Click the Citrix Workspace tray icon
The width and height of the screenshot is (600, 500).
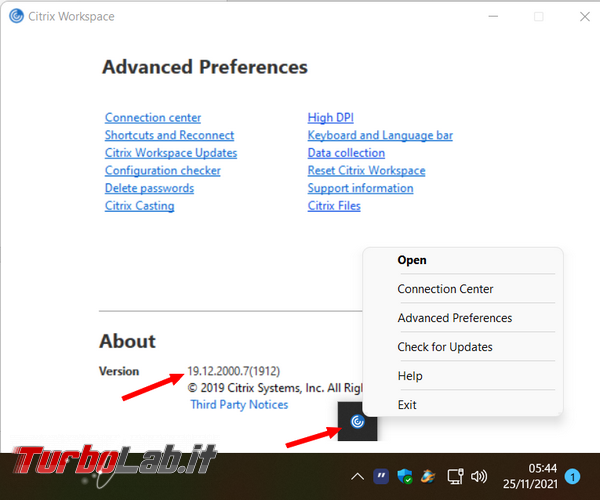coord(357,422)
